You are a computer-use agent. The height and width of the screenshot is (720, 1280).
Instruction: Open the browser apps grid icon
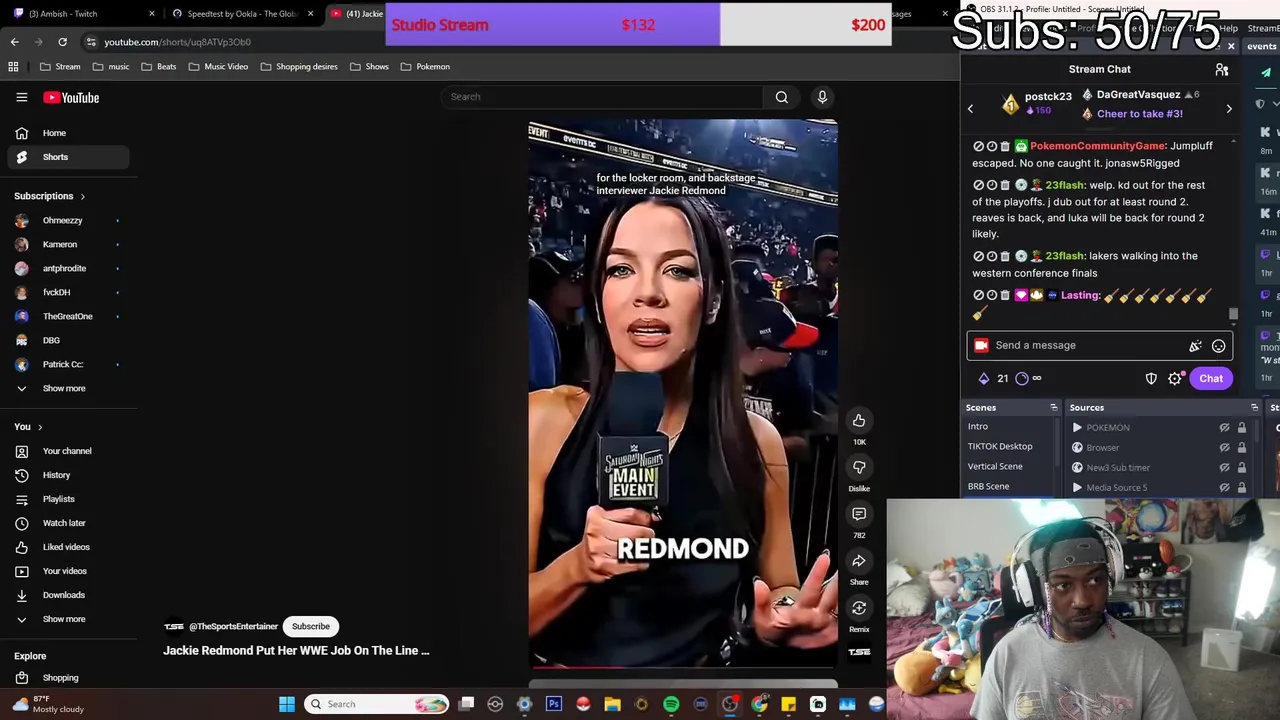(13, 67)
